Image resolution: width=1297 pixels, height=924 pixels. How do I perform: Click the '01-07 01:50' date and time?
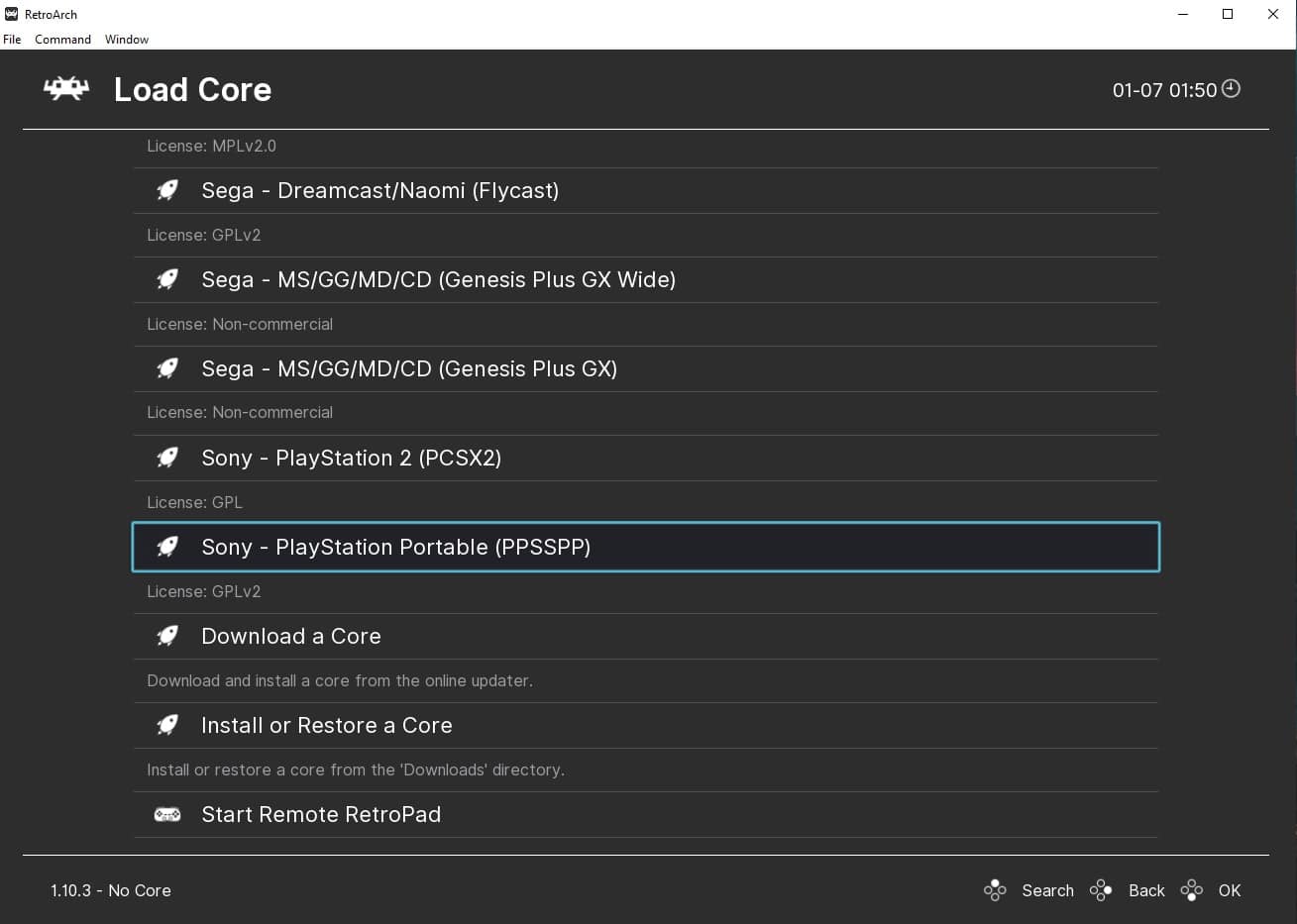click(1164, 90)
